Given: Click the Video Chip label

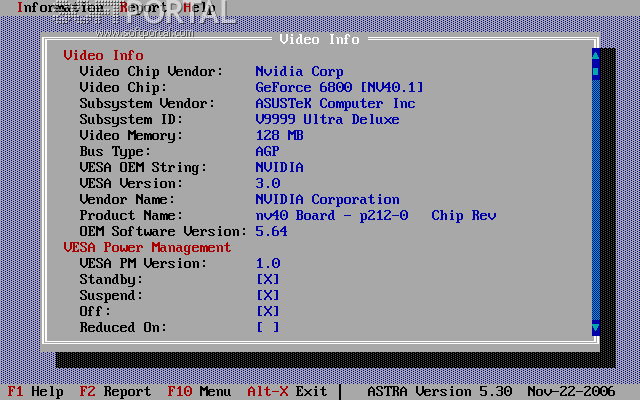Looking at the screenshot, I should [x=123, y=87].
